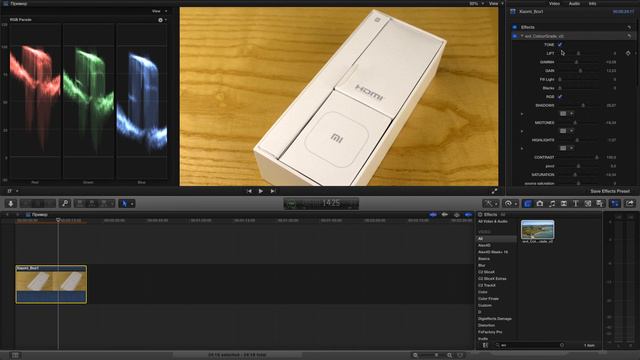This screenshot has width=640, height=360.
Task: Play the viewer video
Action: (261, 191)
